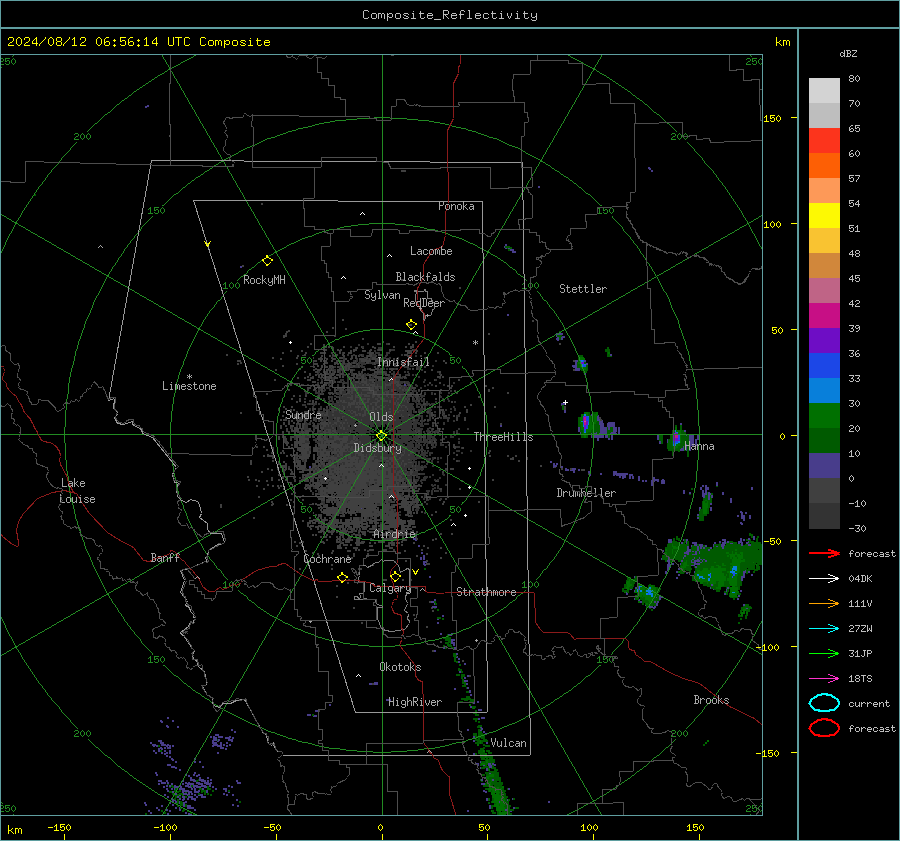Viewport: 900px width, 841px height.
Task: Click the red forecast ellipse icon
Action: [824, 728]
